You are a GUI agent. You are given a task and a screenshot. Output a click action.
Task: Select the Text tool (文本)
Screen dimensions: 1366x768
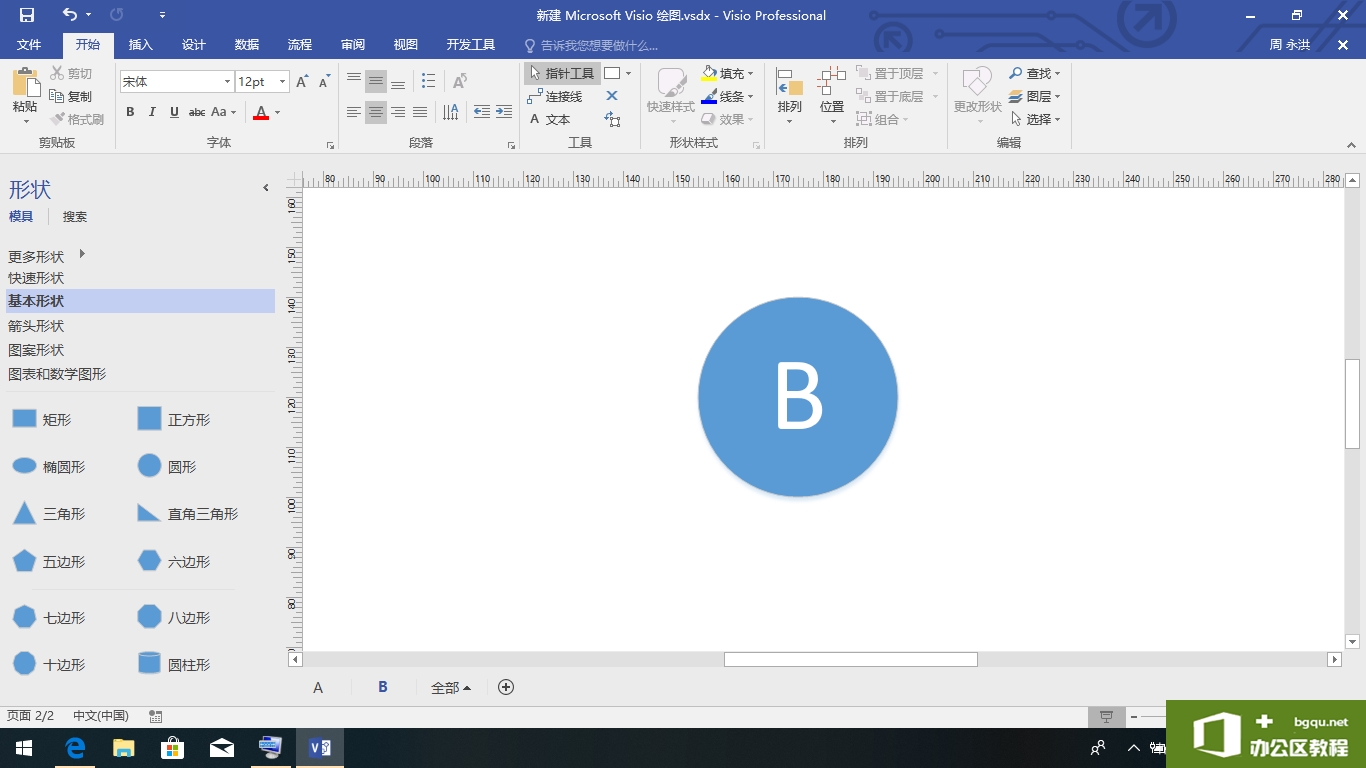pyautogui.click(x=550, y=119)
